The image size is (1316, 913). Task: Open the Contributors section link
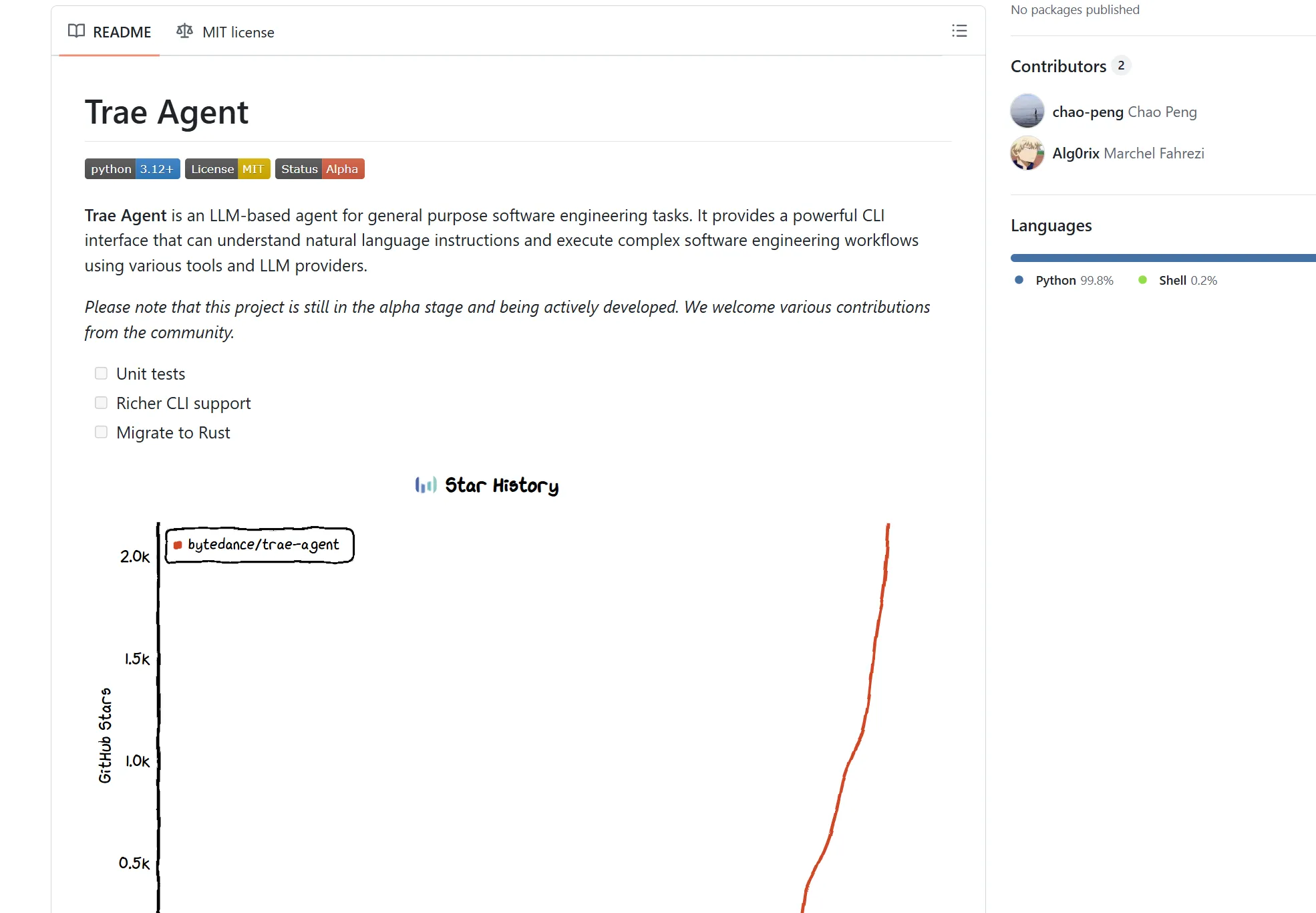[1058, 66]
